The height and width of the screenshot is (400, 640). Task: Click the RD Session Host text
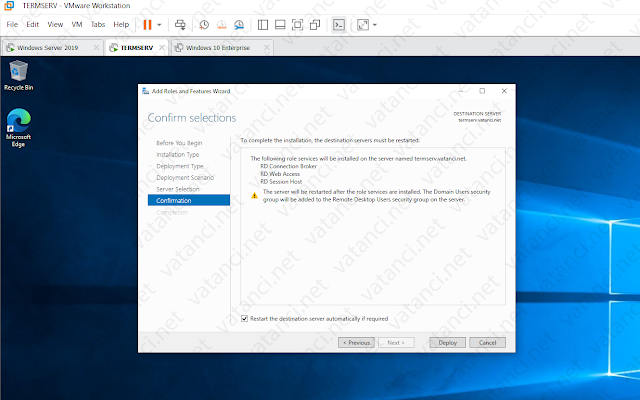pos(281,182)
